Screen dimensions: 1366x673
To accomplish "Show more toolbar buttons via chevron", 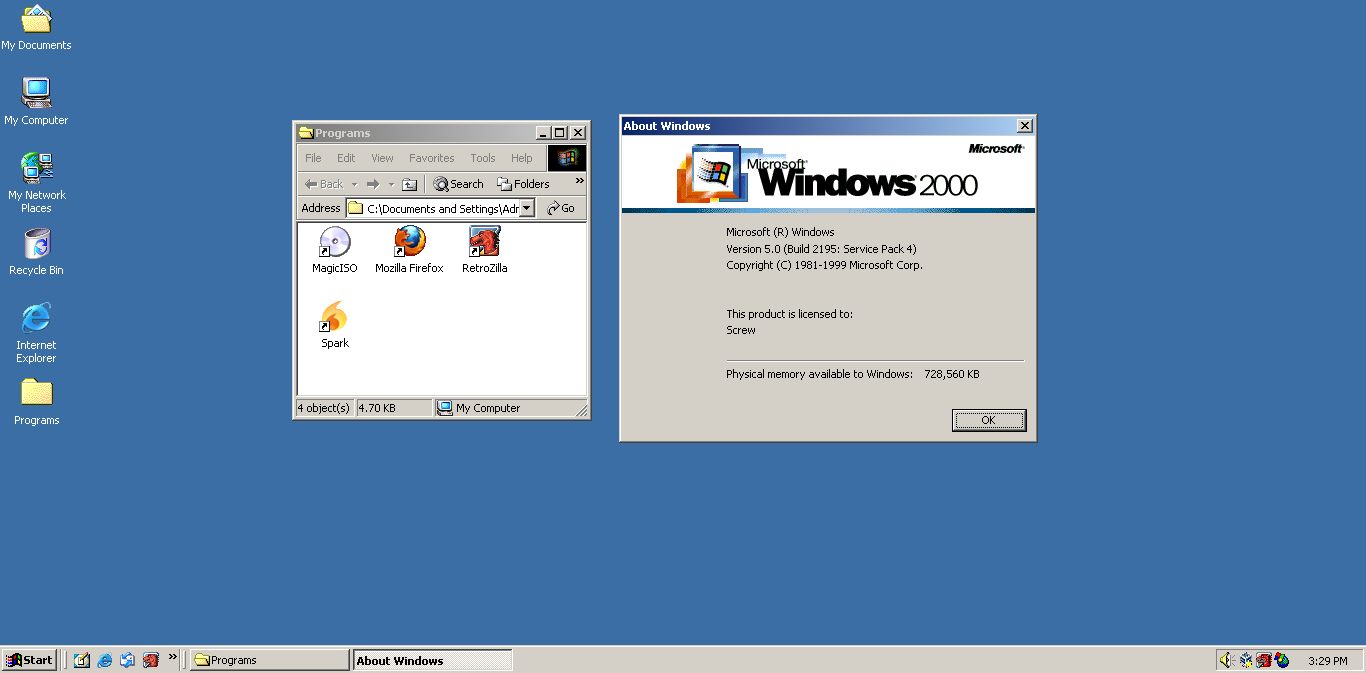I will 580,181.
